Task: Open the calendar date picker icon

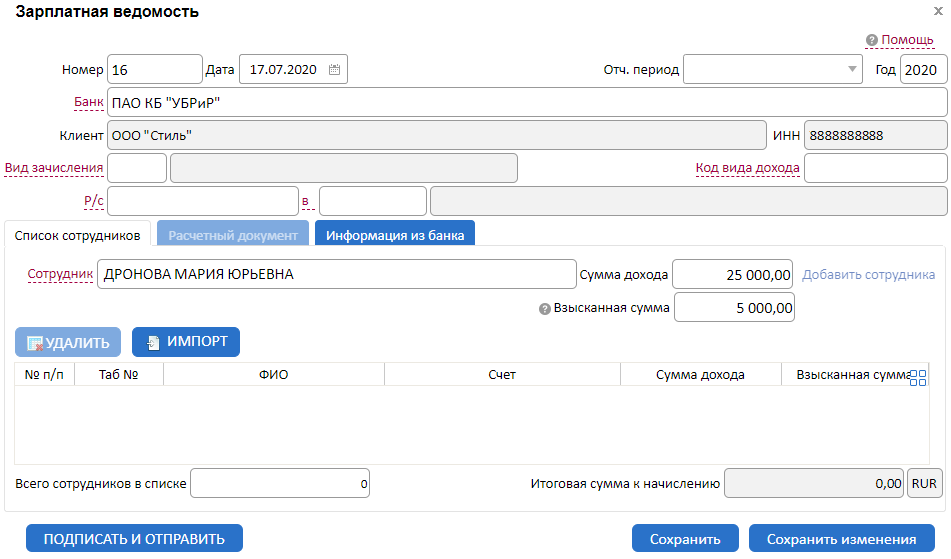Action: (x=335, y=70)
